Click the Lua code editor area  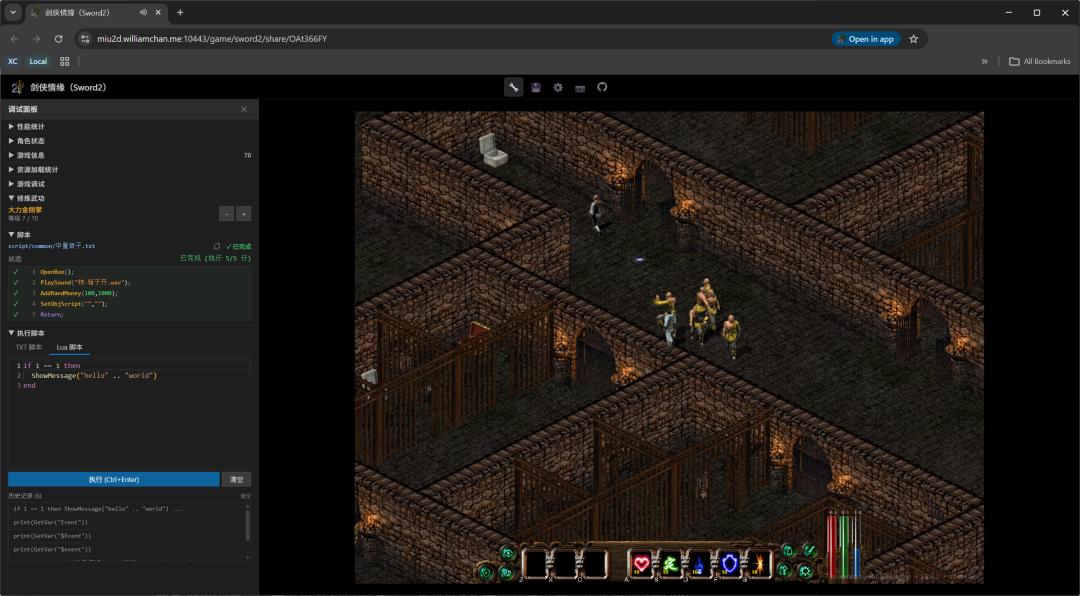pos(130,420)
